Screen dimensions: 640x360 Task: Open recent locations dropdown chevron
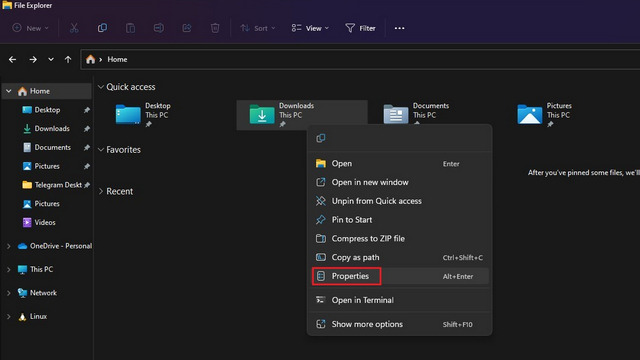tap(51, 60)
